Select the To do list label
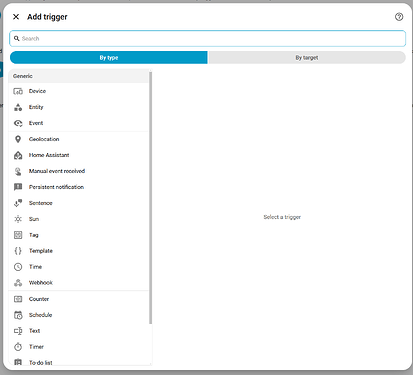Image resolution: width=413 pixels, height=375 pixels. click(x=41, y=363)
